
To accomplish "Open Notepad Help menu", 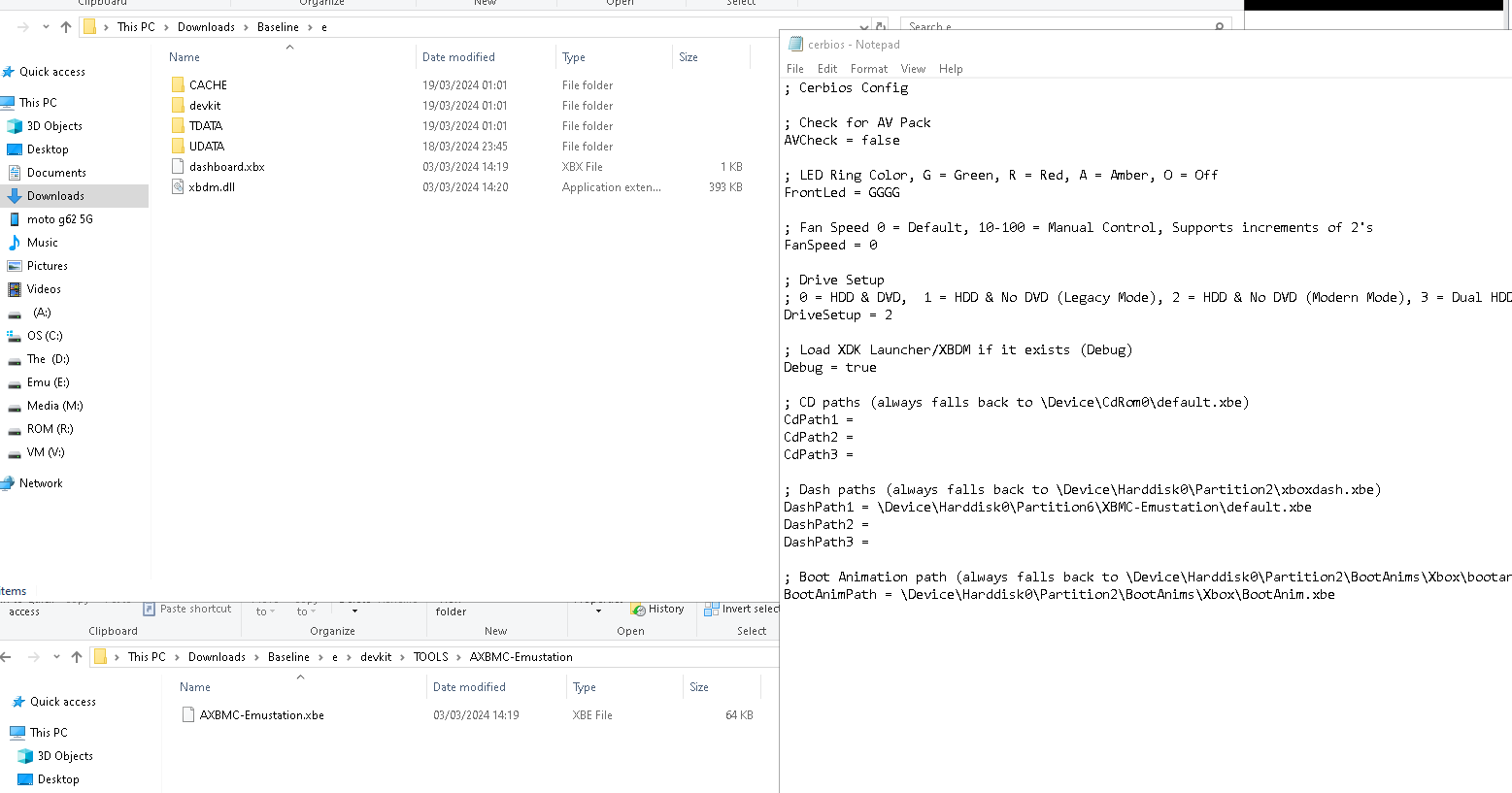I will point(951,69).
